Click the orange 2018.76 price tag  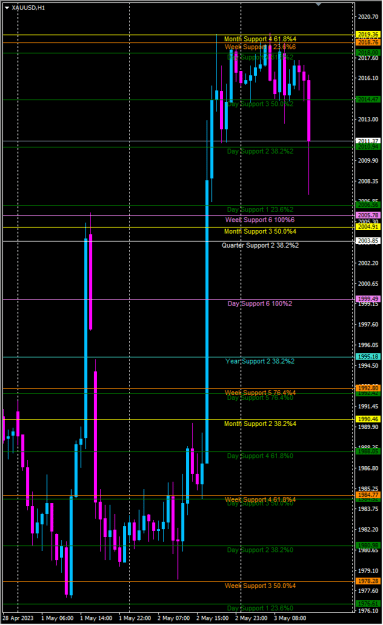[x=368, y=42]
